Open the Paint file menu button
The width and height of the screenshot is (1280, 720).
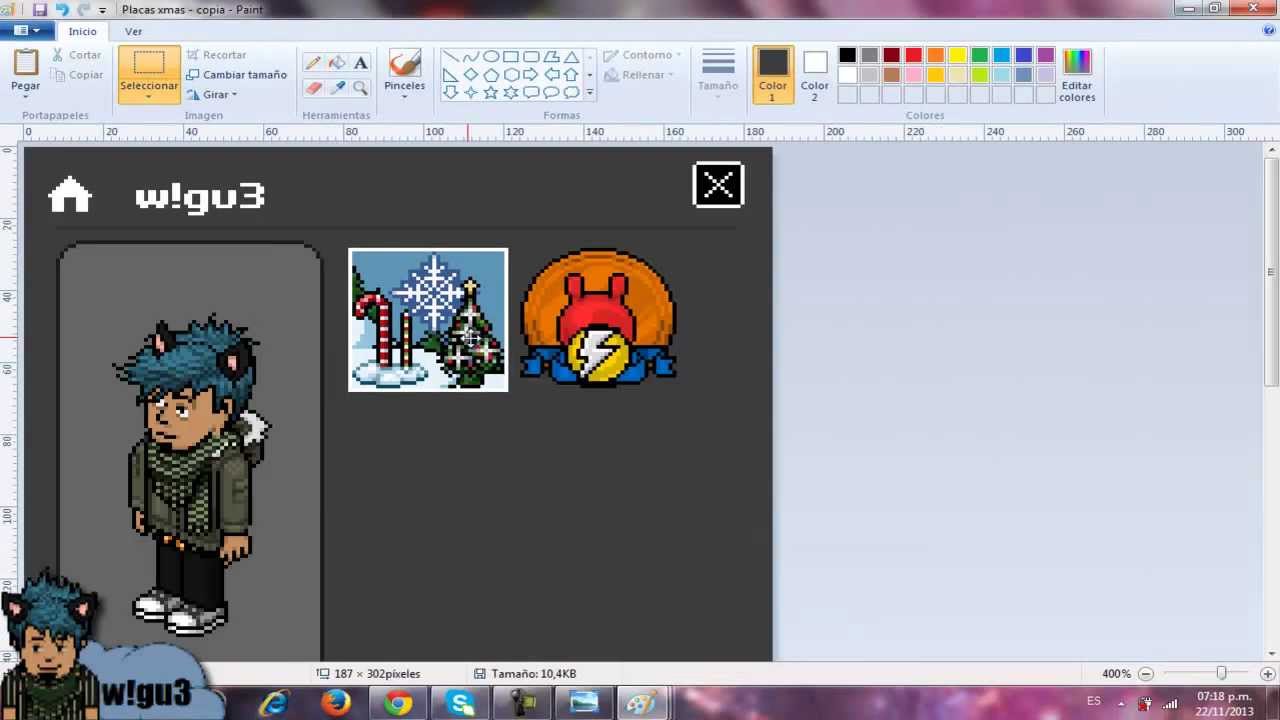pyautogui.click(x=27, y=30)
